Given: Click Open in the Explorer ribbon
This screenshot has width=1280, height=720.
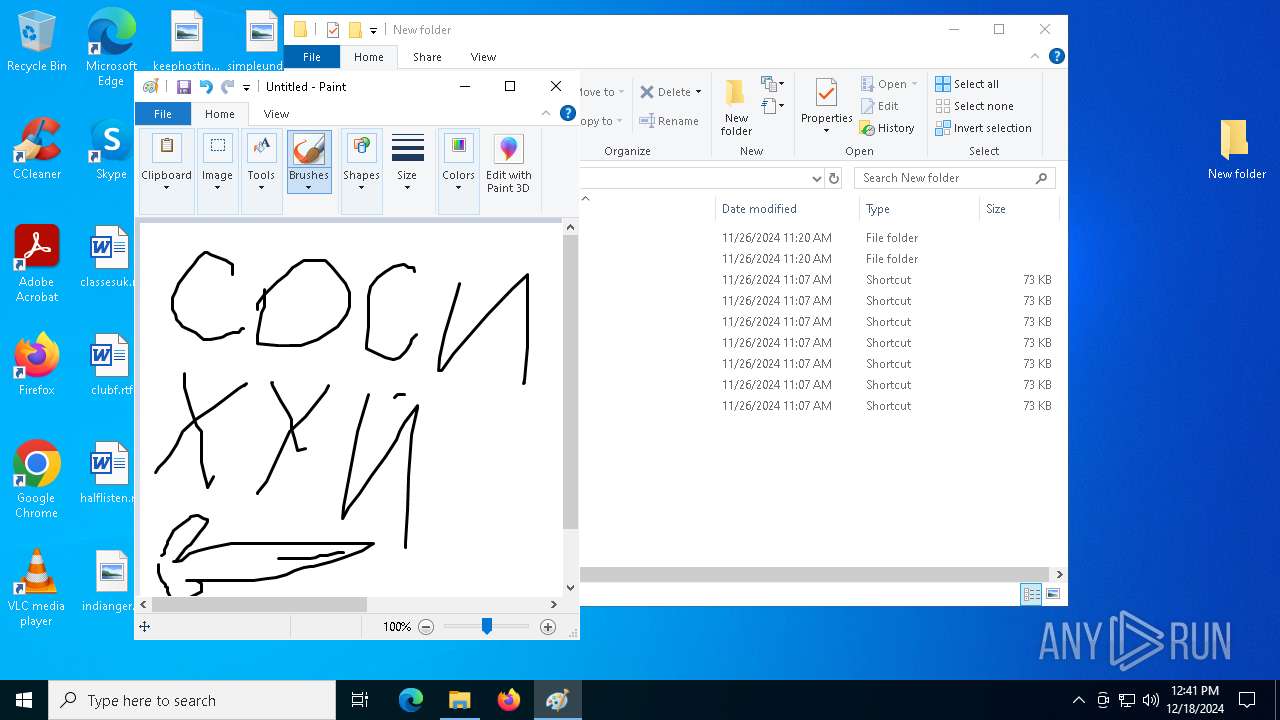Looking at the screenshot, I should 884,84.
